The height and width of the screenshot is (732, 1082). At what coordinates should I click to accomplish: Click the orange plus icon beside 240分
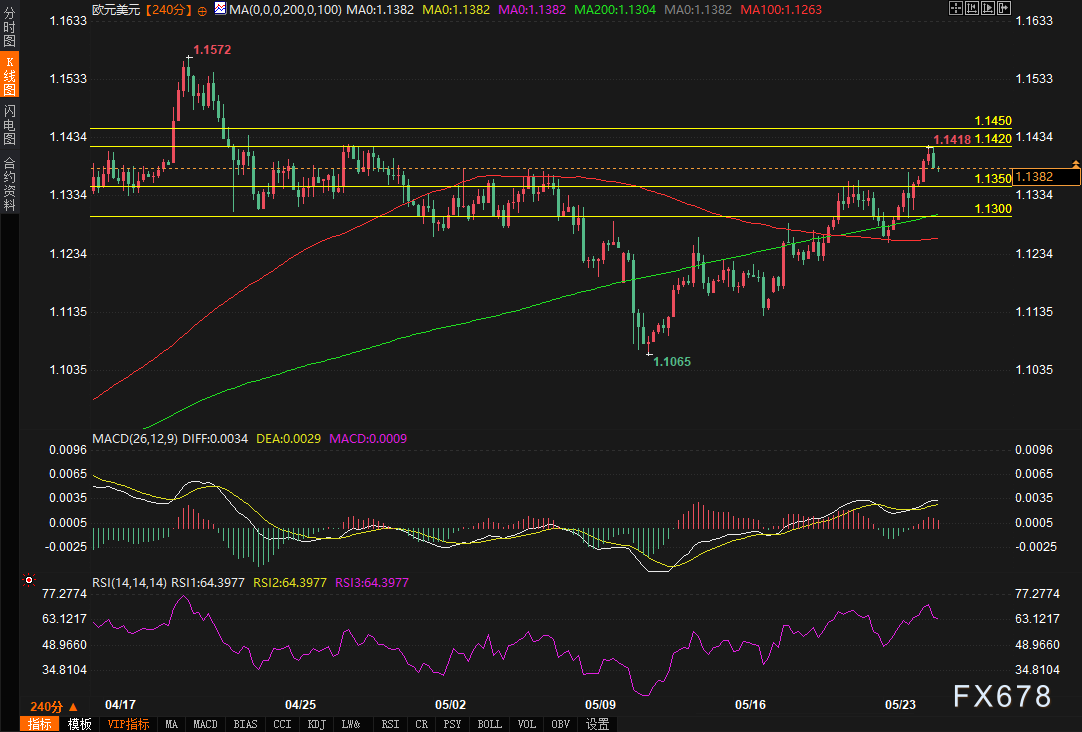(x=203, y=9)
